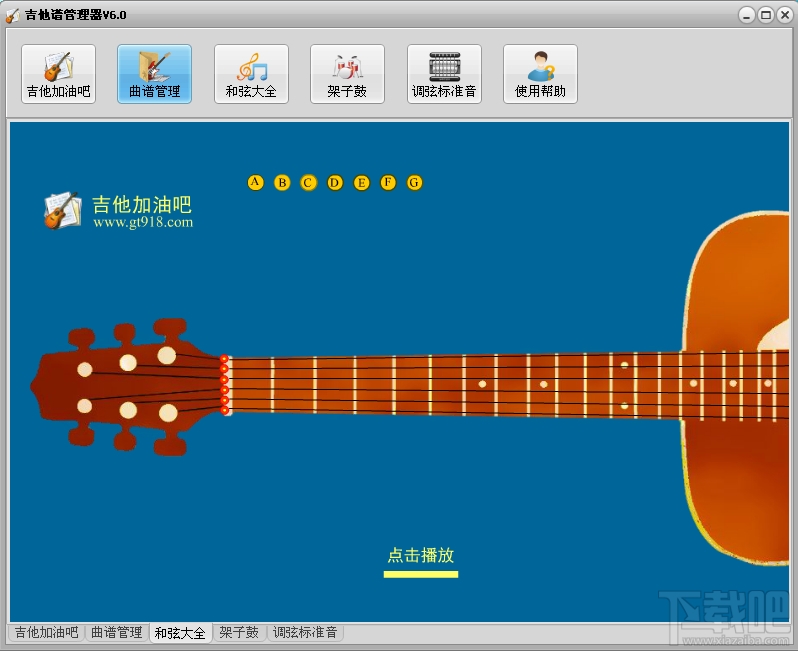This screenshot has height=651, width=798.
Task: Select chord letter D
Action: pos(335,182)
